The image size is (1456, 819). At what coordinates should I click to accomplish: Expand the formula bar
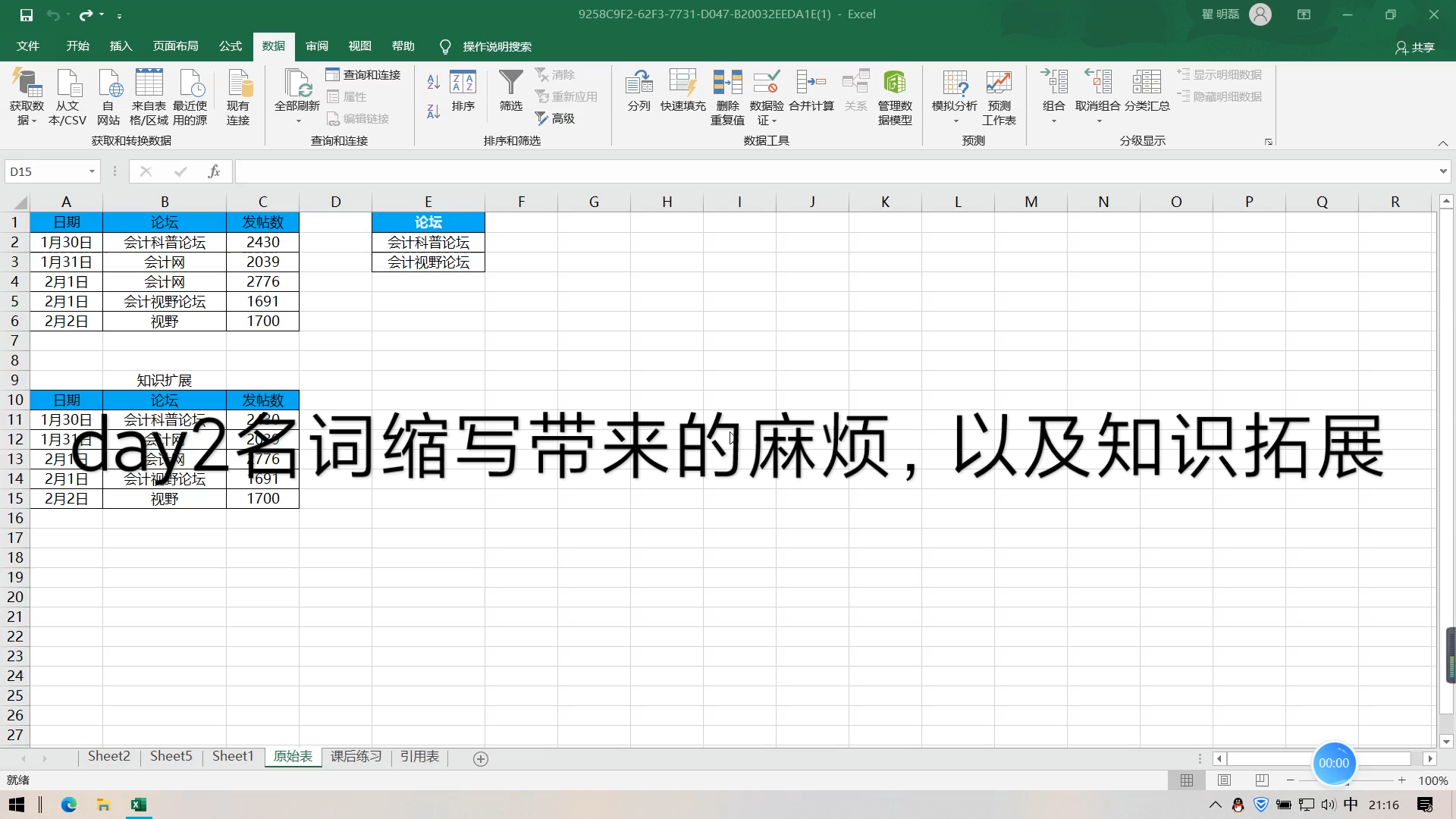click(x=1443, y=171)
